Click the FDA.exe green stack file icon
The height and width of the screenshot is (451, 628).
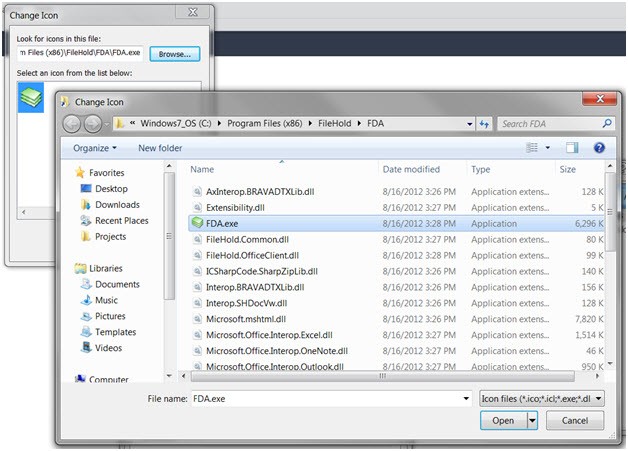pos(197,223)
